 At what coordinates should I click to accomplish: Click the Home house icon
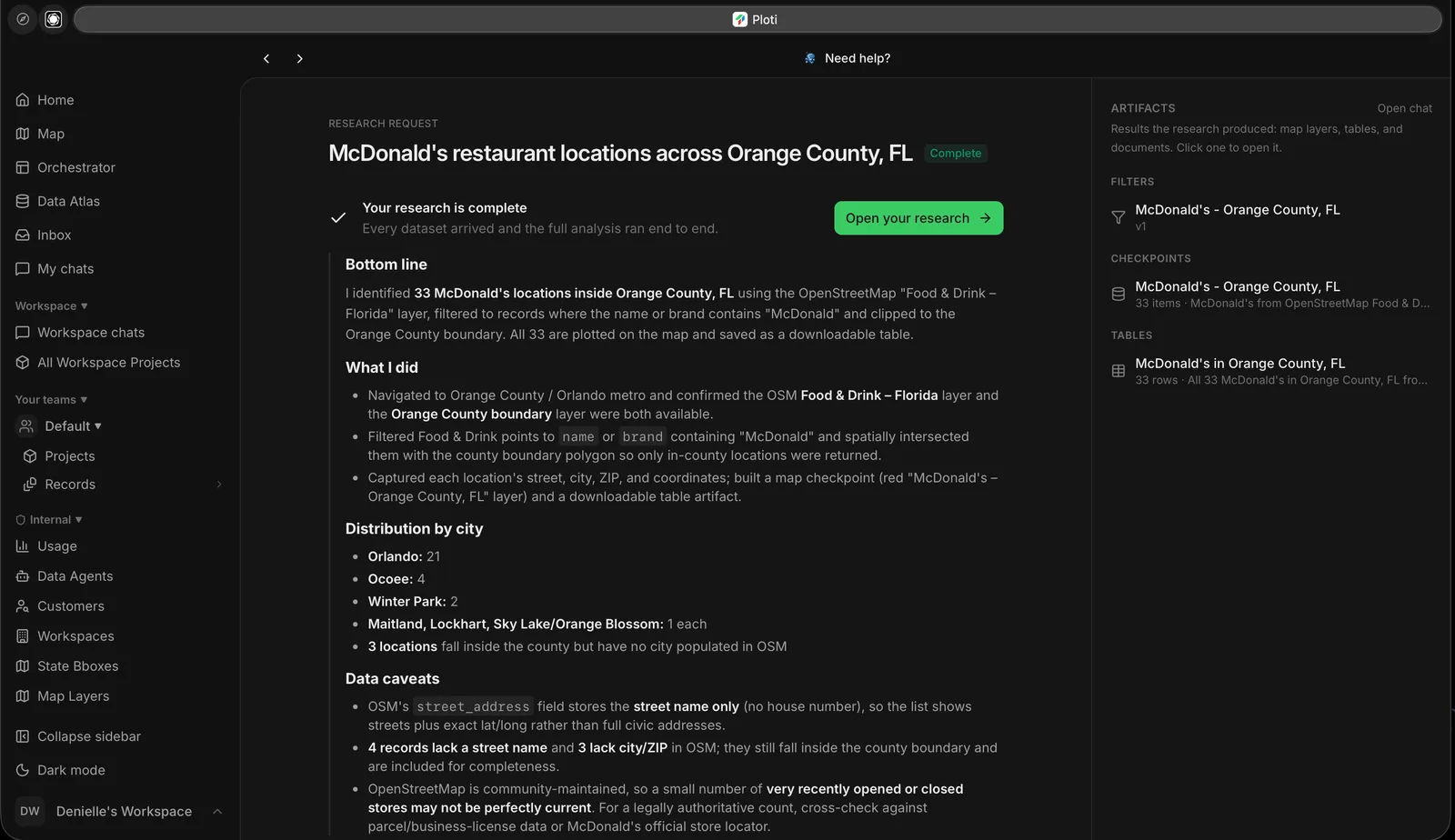[x=23, y=100]
